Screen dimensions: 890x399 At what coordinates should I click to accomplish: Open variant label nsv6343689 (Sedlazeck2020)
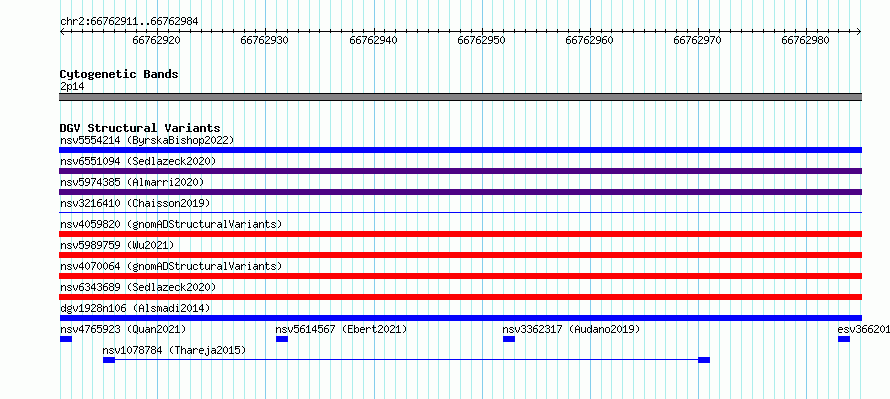(x=138, y=287)
